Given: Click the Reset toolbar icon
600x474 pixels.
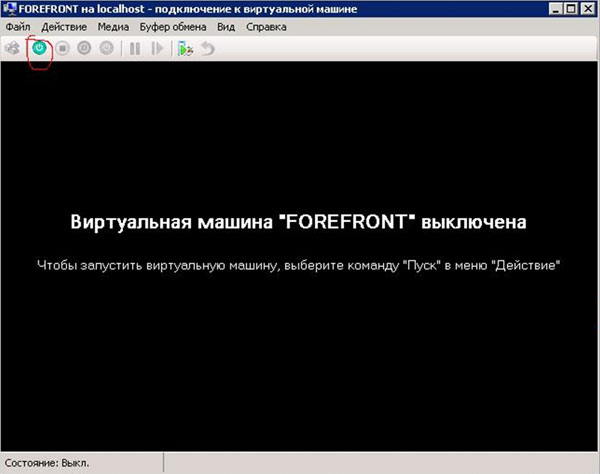Looking at the screenshot, I should pyautogui.click(x=156, y=48).
